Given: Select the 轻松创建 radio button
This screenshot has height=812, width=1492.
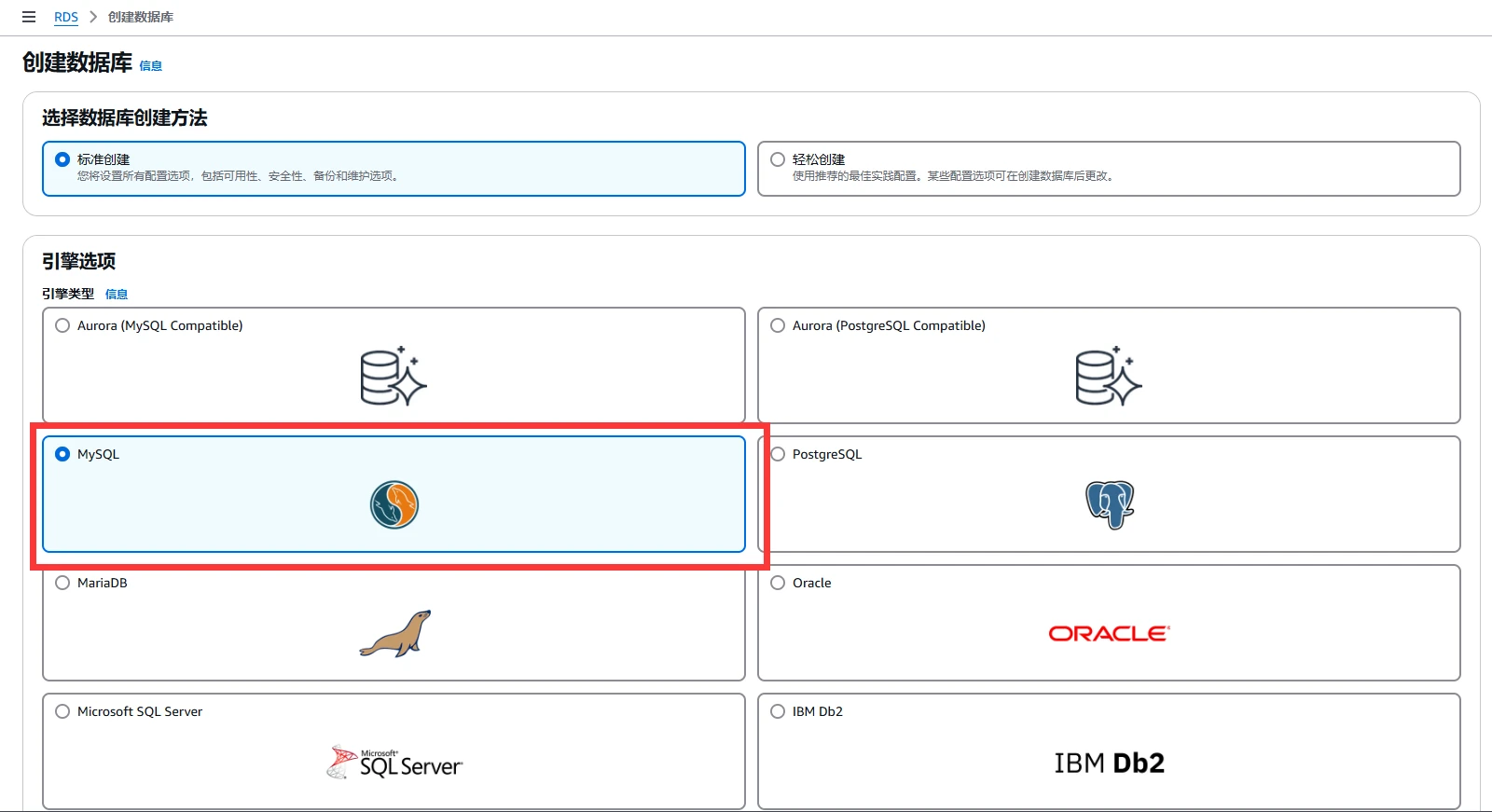Looking at the screenshot, I should coord(778,159).
